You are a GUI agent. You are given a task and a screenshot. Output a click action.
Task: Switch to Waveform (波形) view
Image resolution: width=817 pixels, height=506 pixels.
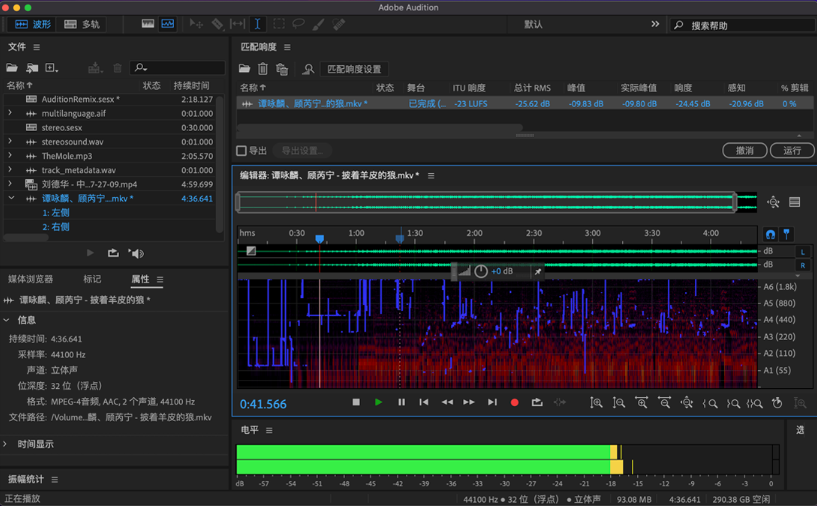point(33,24)
